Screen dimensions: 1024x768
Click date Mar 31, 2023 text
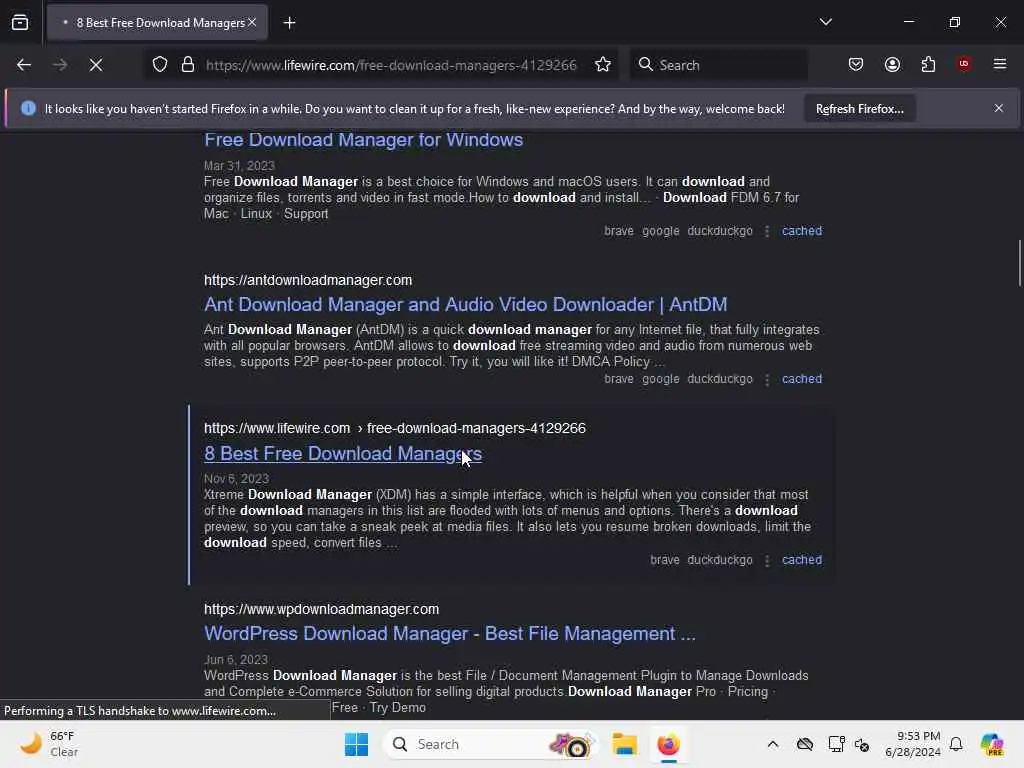pos(239,166)
